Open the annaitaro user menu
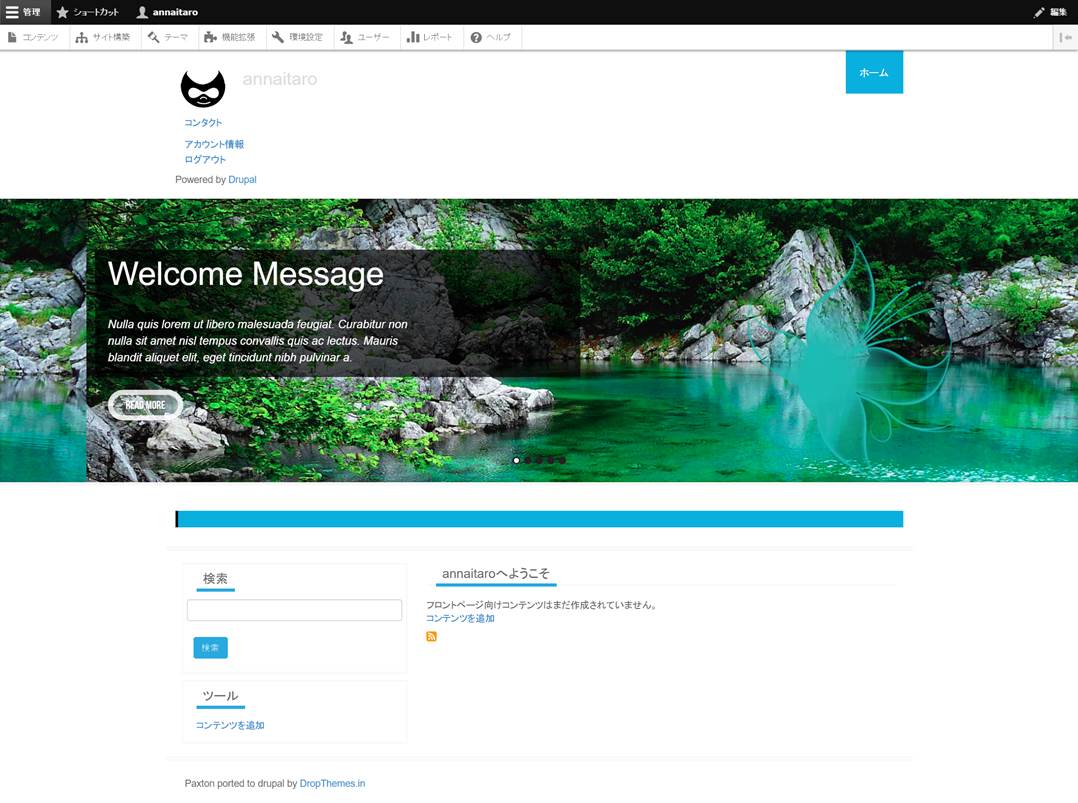 click(x=167, y=12)
